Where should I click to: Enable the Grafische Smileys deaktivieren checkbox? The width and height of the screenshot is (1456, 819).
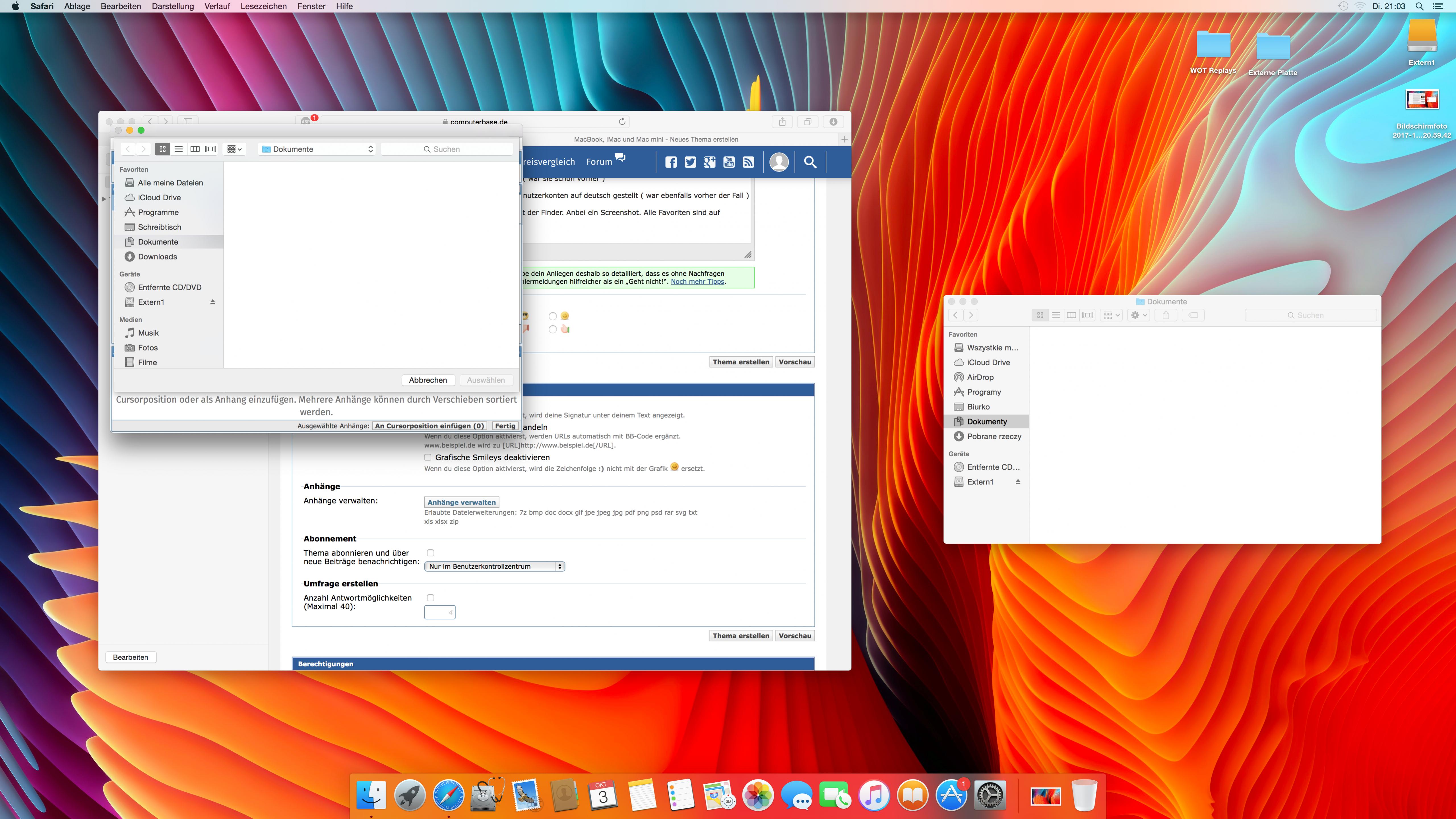pyautogui.click(x=428, y=458)
